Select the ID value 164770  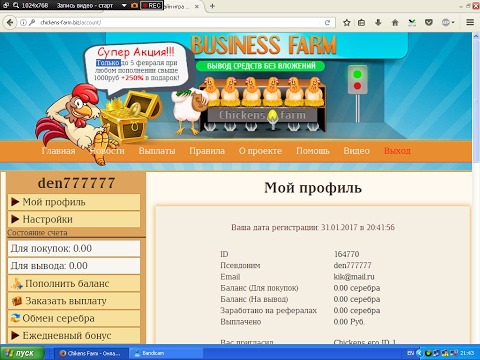pyautogui.click(x=347, y=254)
